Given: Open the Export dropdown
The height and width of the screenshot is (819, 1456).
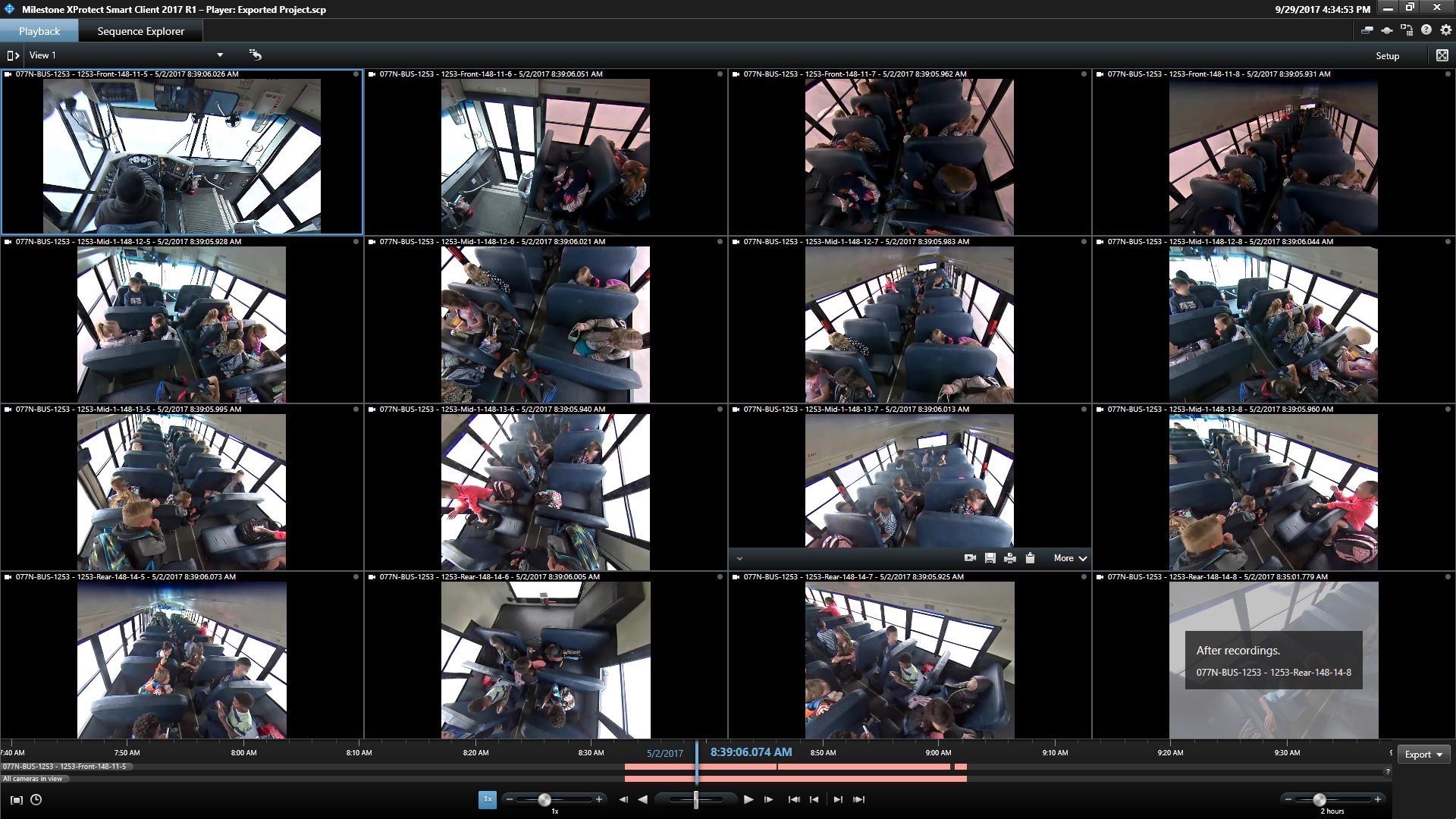Looking at the screenshot, I should 1423,754.
